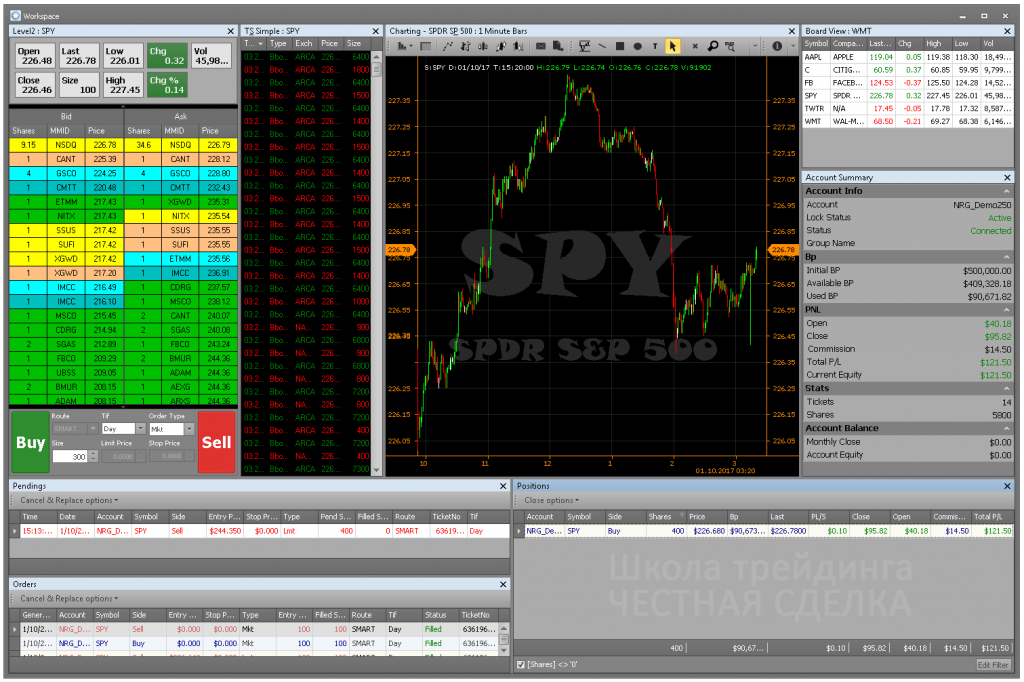
Task: Click the max zoom icon in chart toolbar
Action: [730, 46]
